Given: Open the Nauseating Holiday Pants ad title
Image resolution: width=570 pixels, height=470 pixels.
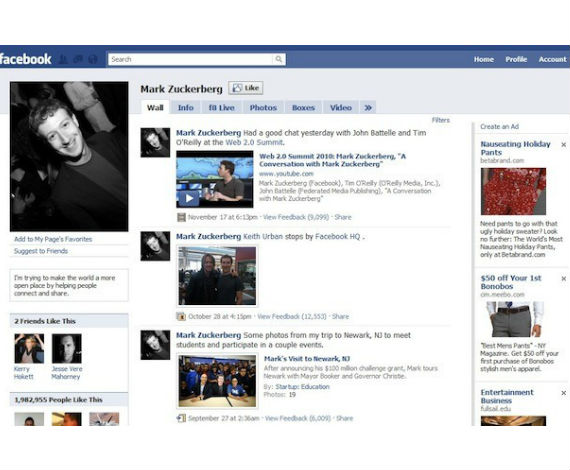Looking at the screenshot, I should 515,148.
